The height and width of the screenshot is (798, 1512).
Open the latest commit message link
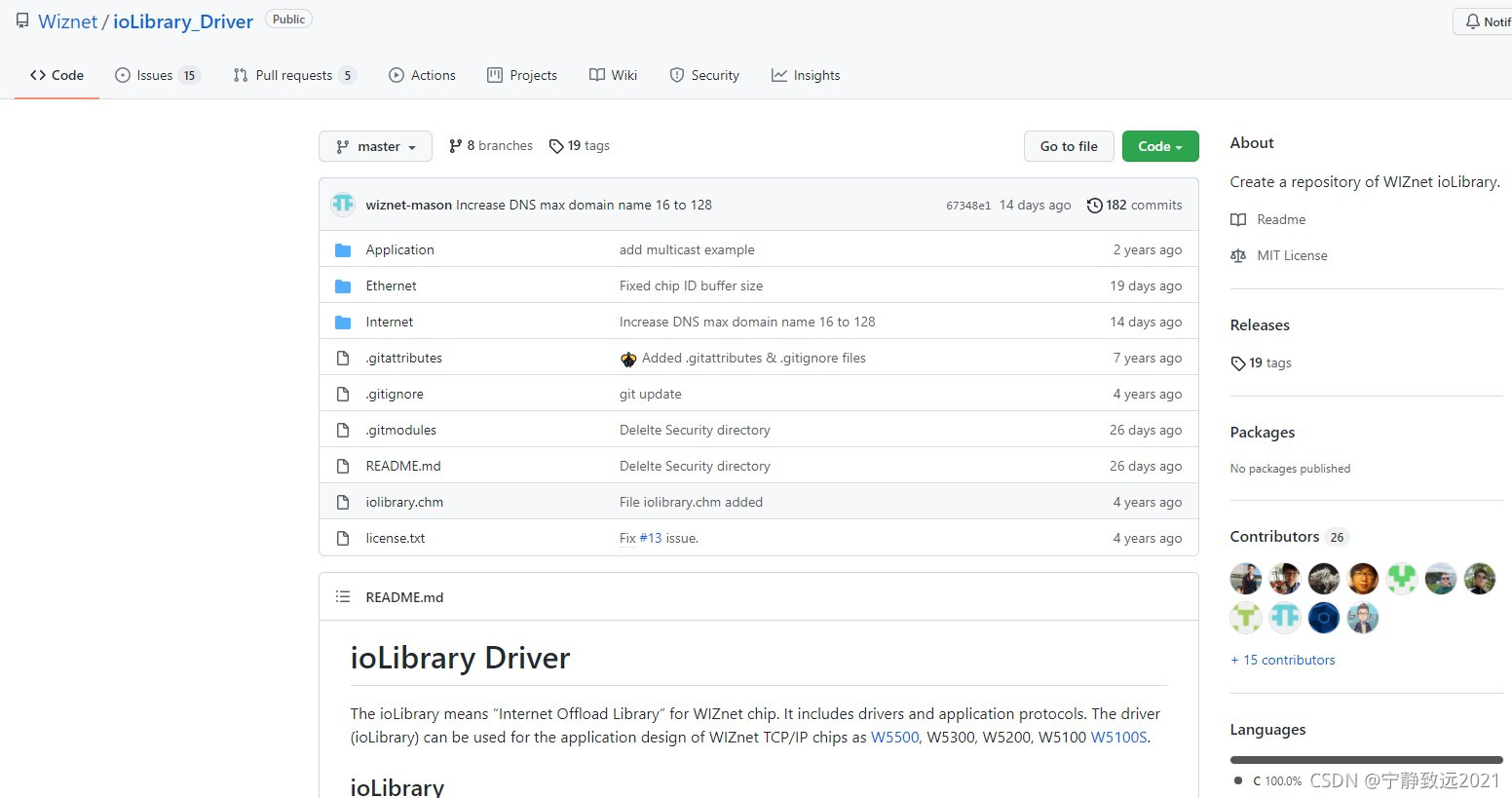pyautogui.click(x=584, y=205)
